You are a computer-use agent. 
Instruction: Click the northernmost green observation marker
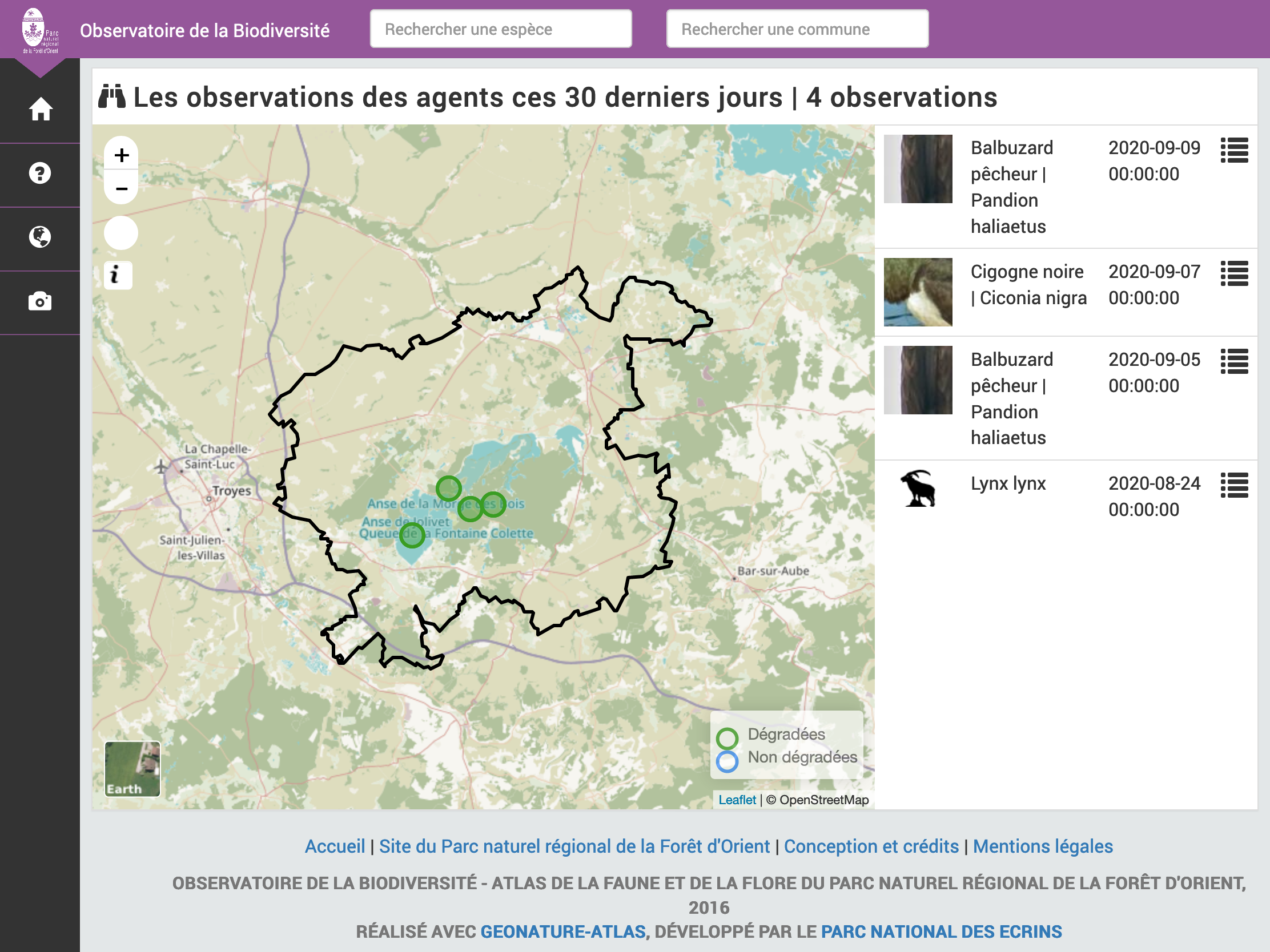click(x=448, y=489)
